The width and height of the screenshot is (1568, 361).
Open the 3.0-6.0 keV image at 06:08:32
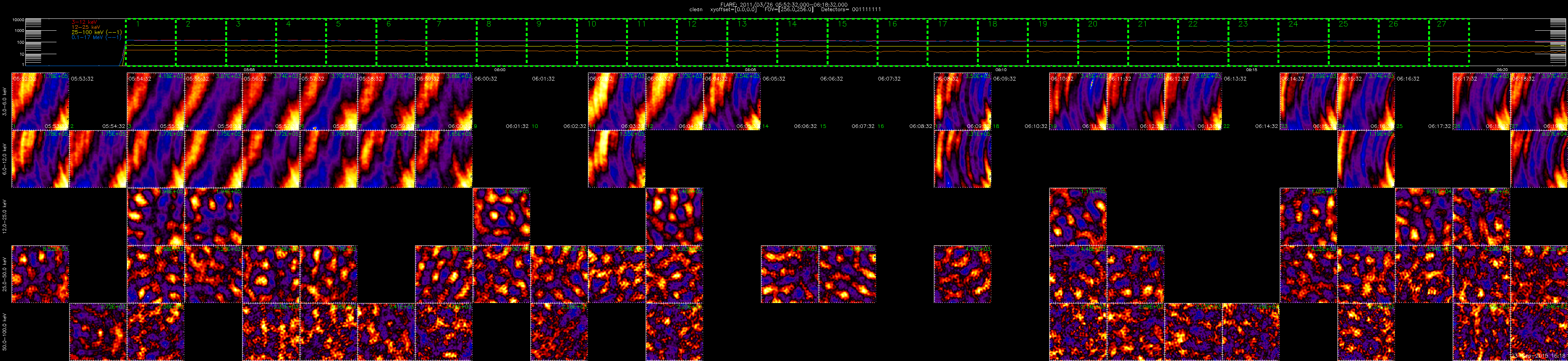click(x=963, y=101)
